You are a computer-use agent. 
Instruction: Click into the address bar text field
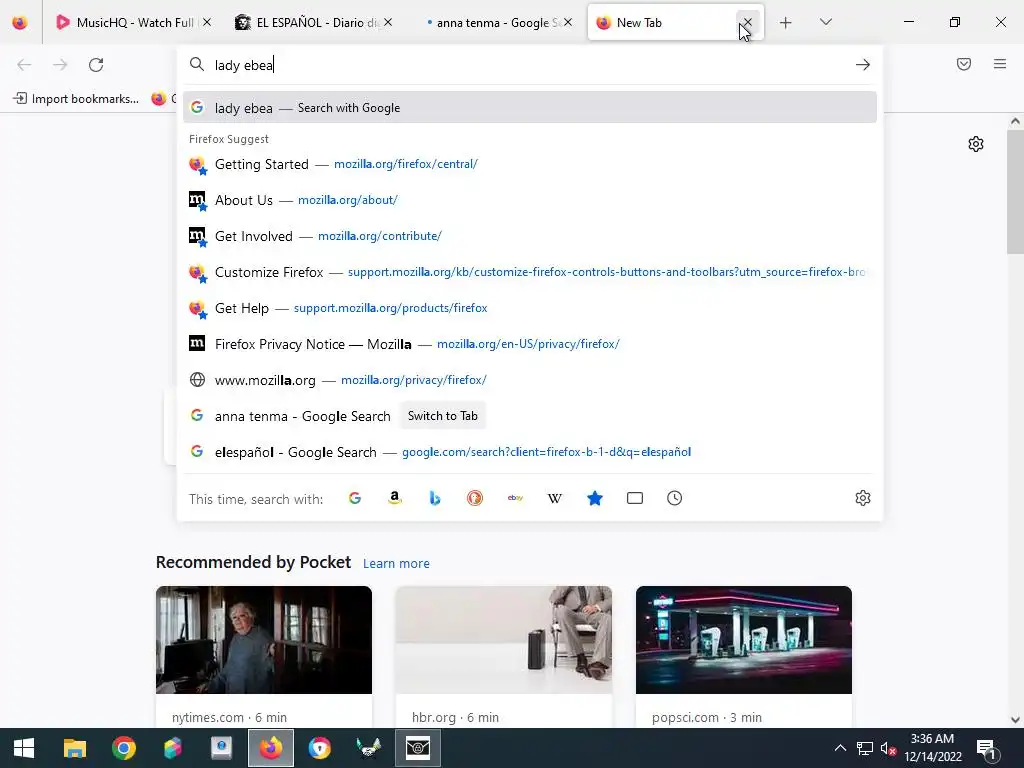click(x=529, y=65)
